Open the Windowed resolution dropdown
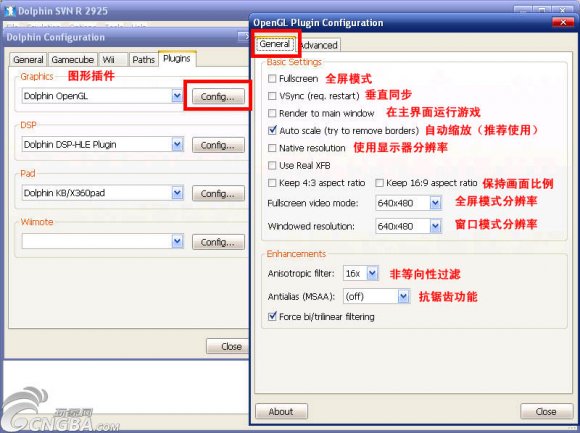 click(435, 226)
